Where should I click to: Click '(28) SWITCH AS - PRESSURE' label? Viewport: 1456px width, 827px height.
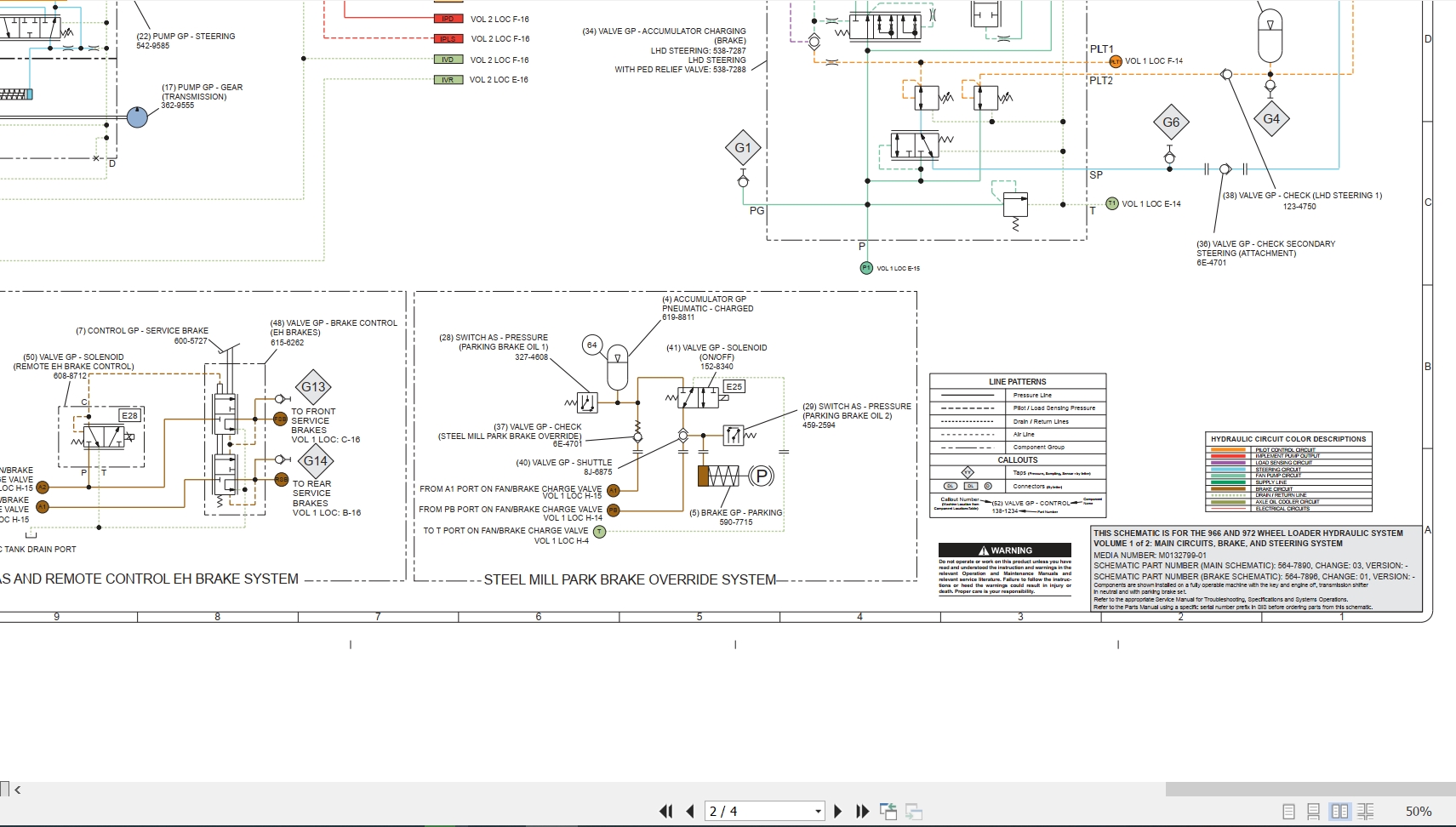(494, 338)
